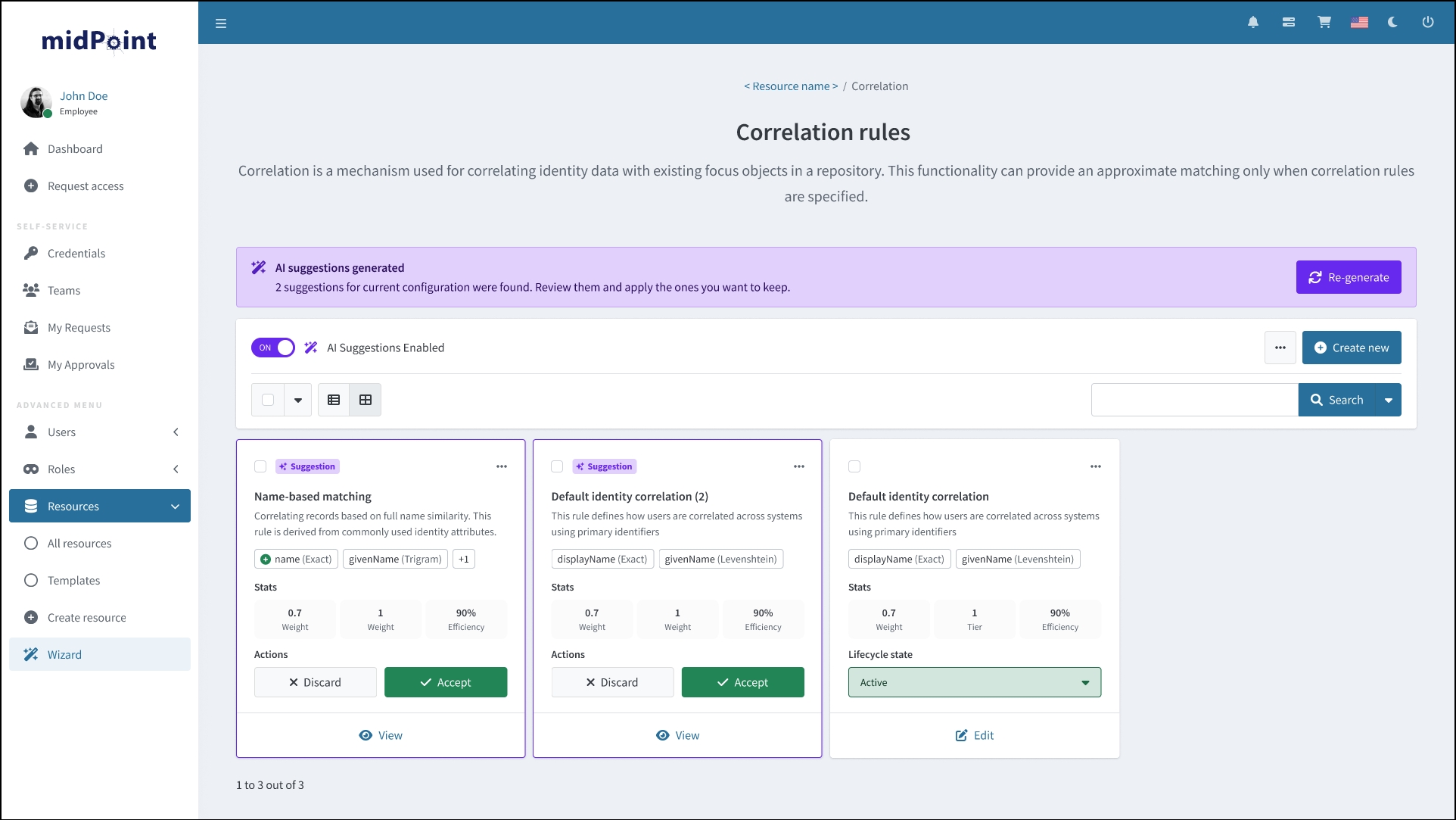
Task: Turn off AI Suggestions Enabled switch
Action: (x=273, y=348)
